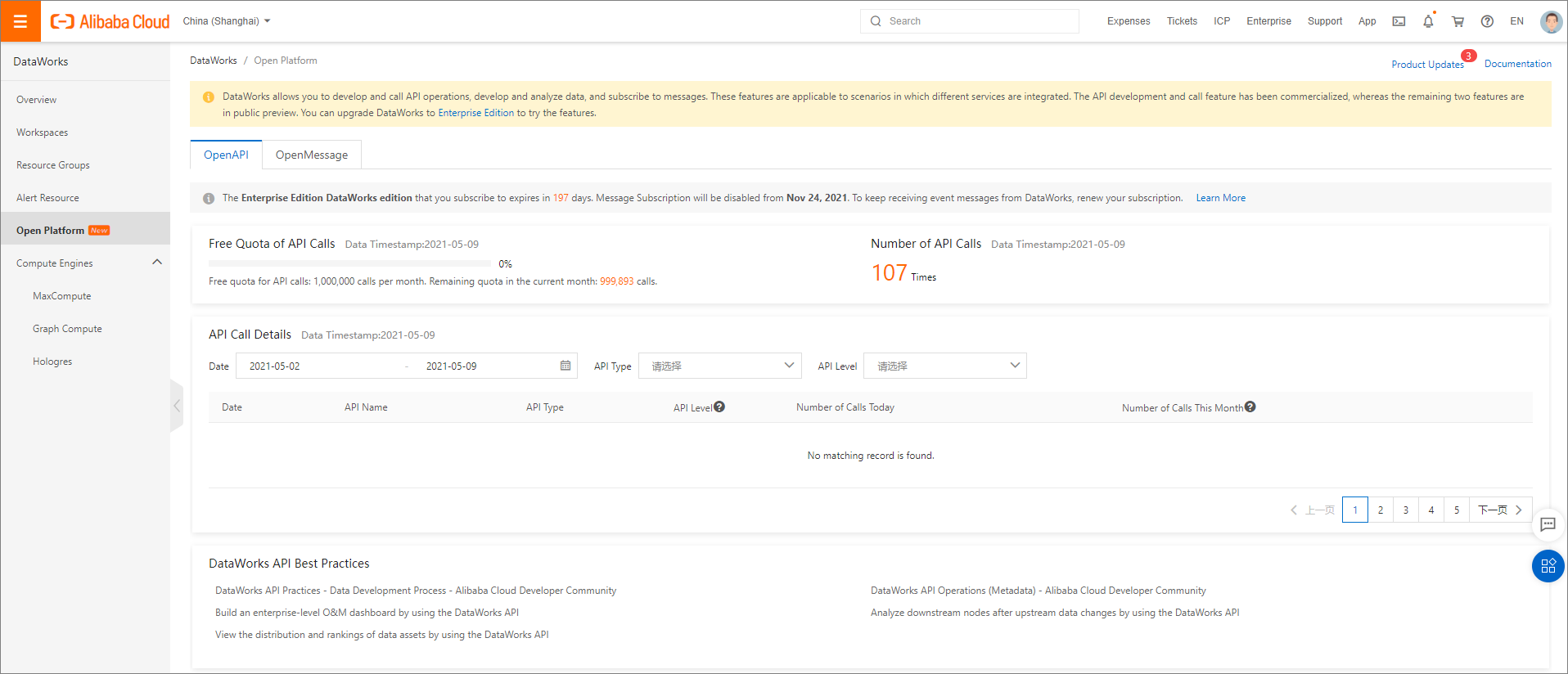Open the chat feedback icon
The width and height of the screenshot is (1568, 674).
click(1548, 524)
